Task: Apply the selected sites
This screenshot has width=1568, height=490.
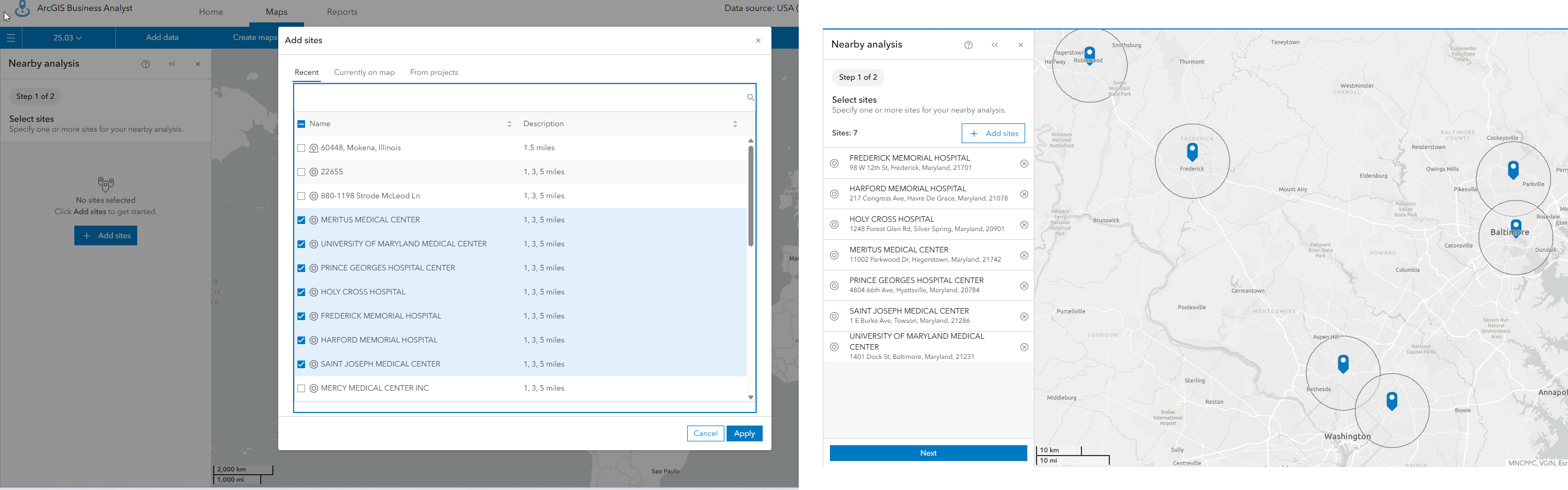Action: [x=745, y=434]
